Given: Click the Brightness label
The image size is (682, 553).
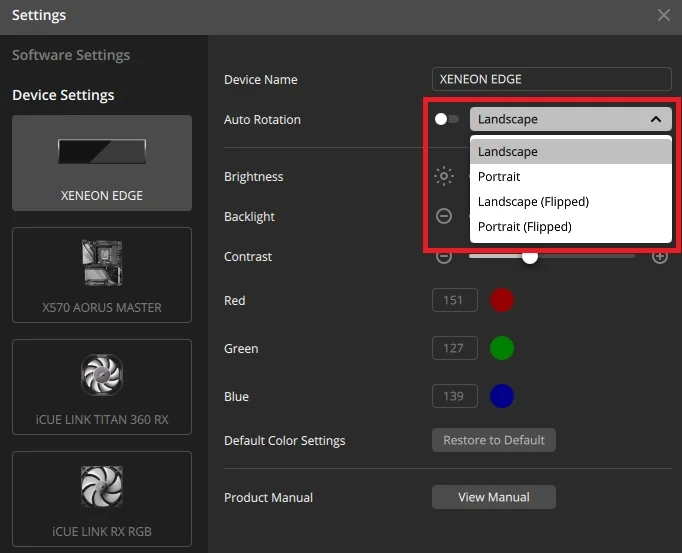Looking at the screenshot, I should [x=254, y=177].
